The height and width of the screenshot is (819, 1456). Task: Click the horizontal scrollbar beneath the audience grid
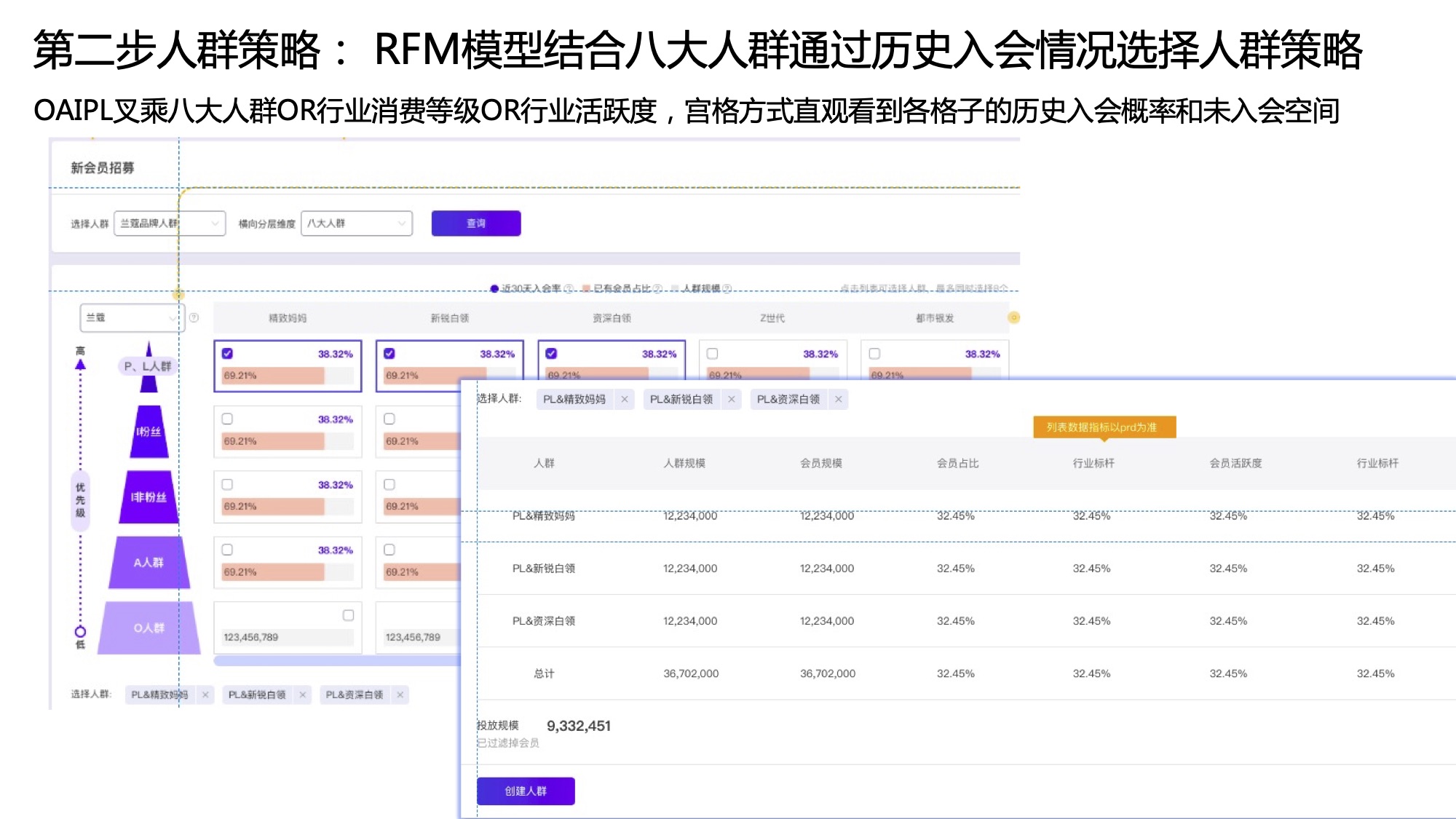click(x=337, y=661)
